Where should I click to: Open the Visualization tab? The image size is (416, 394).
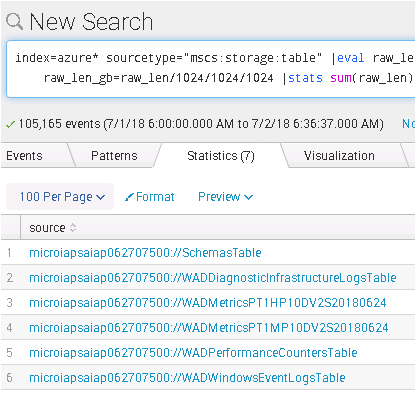339,156
